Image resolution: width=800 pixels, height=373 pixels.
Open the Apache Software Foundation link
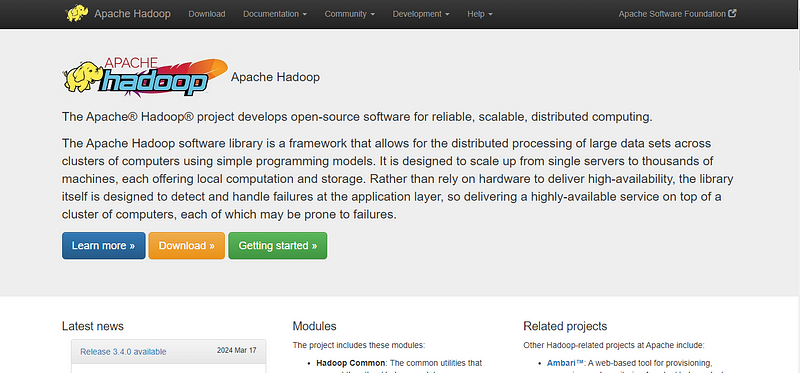tap(672, 14)
